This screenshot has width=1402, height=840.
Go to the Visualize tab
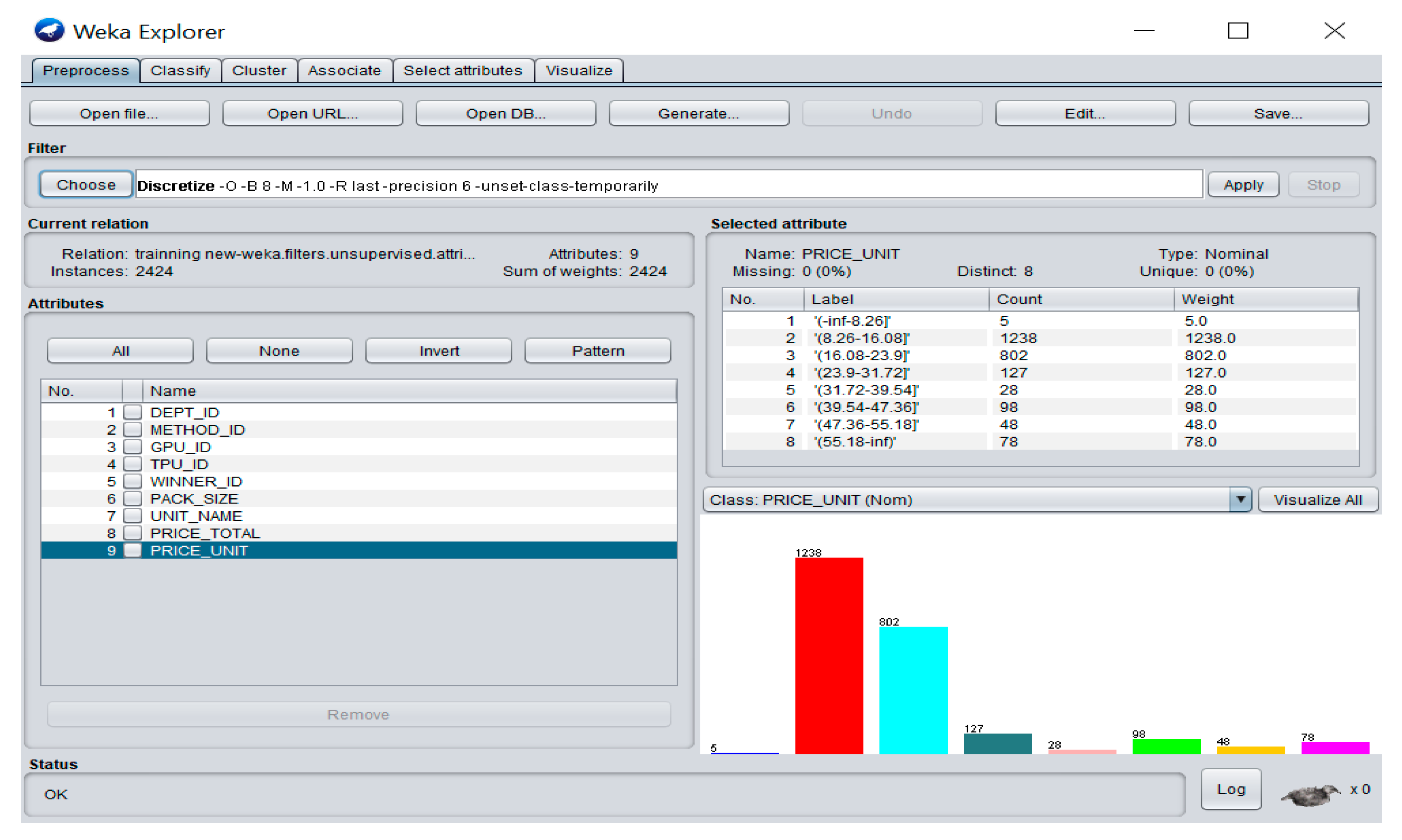click(x=578, y=71)
